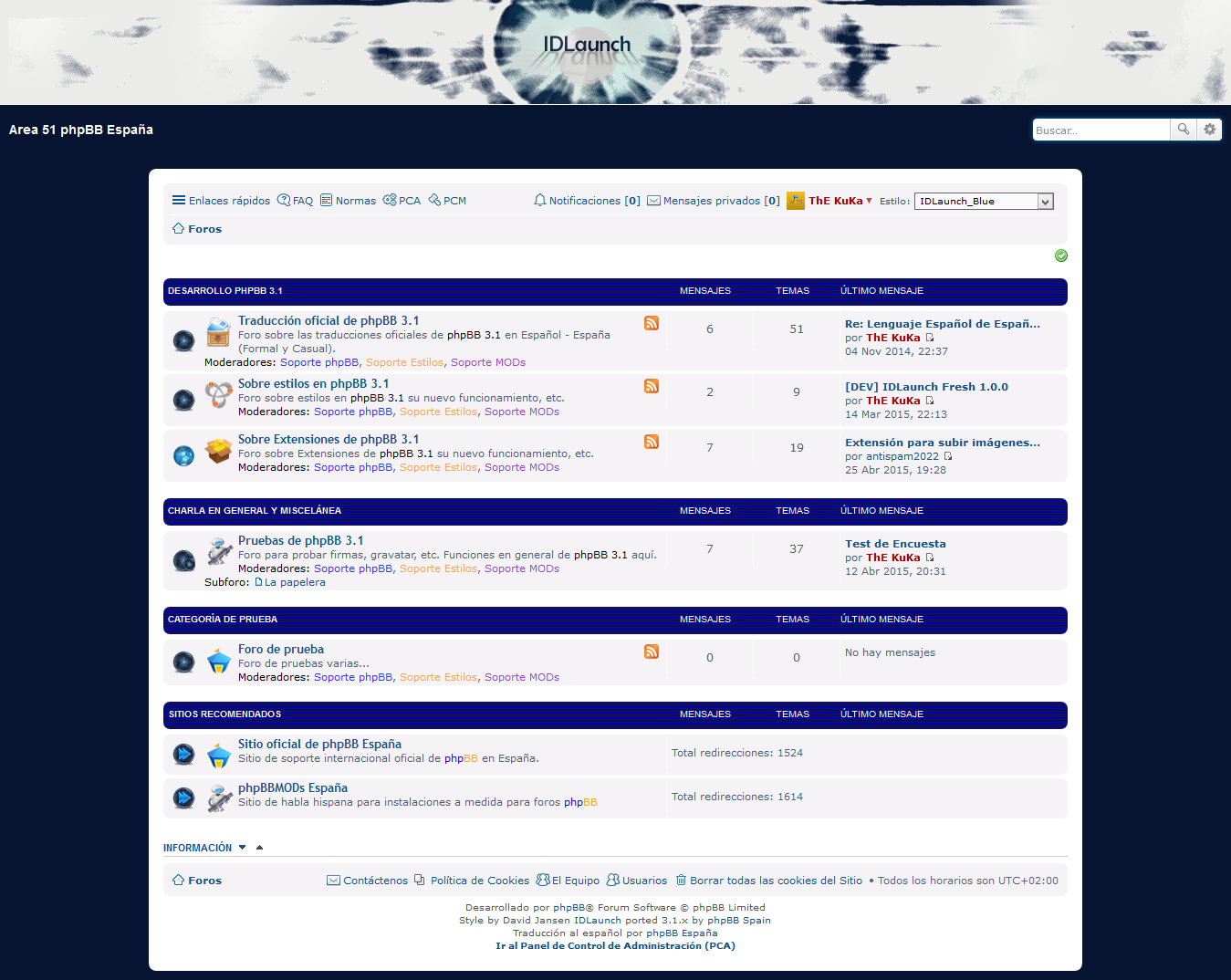Open Traducción oficial de phpBB 3.1 forum
The width and height of the screenshot is (1231, 980).
pos(329,321)
